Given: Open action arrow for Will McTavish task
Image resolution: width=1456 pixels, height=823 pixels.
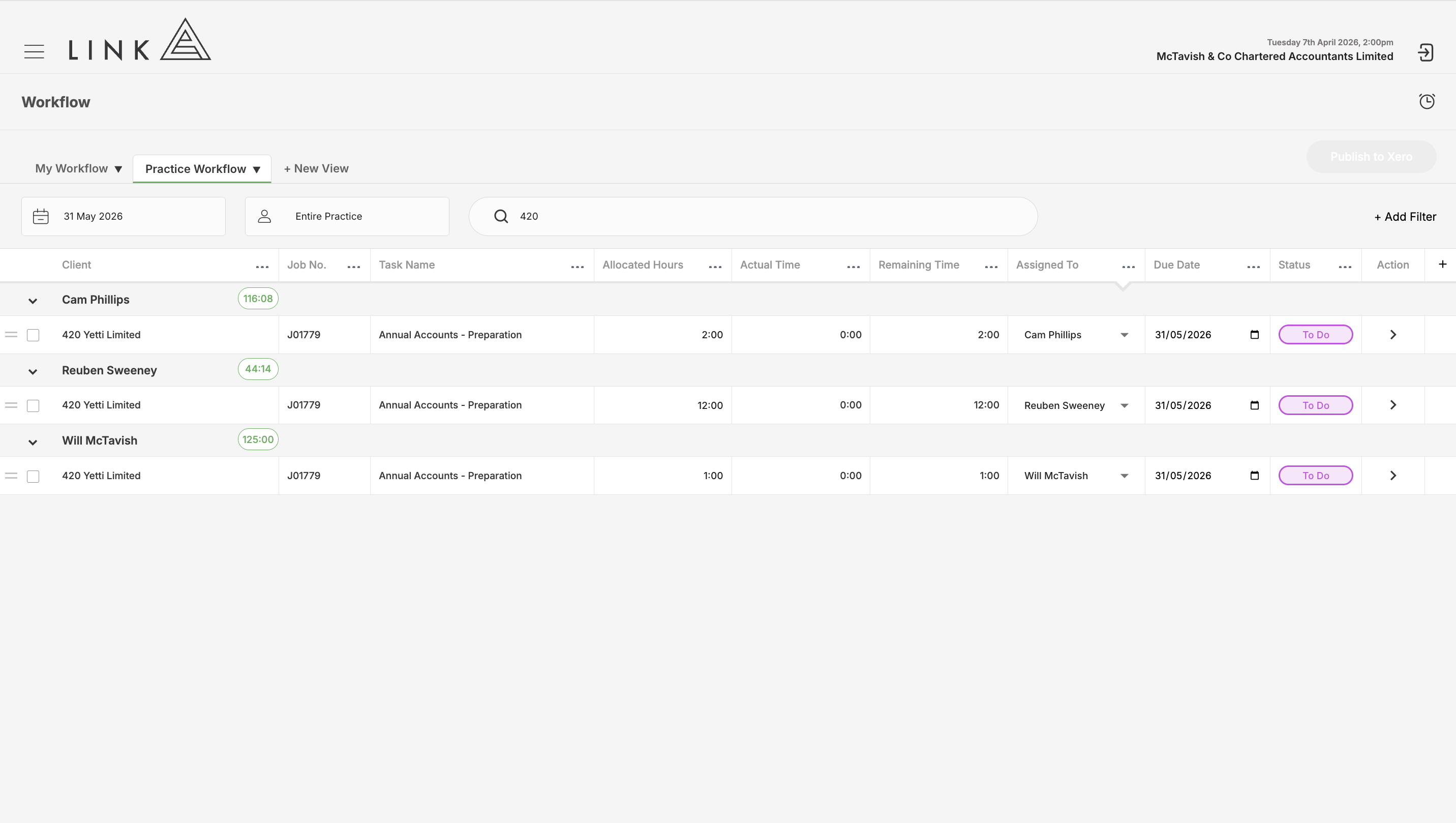Looking at the screenshot, I should [x=1392, y=476].
